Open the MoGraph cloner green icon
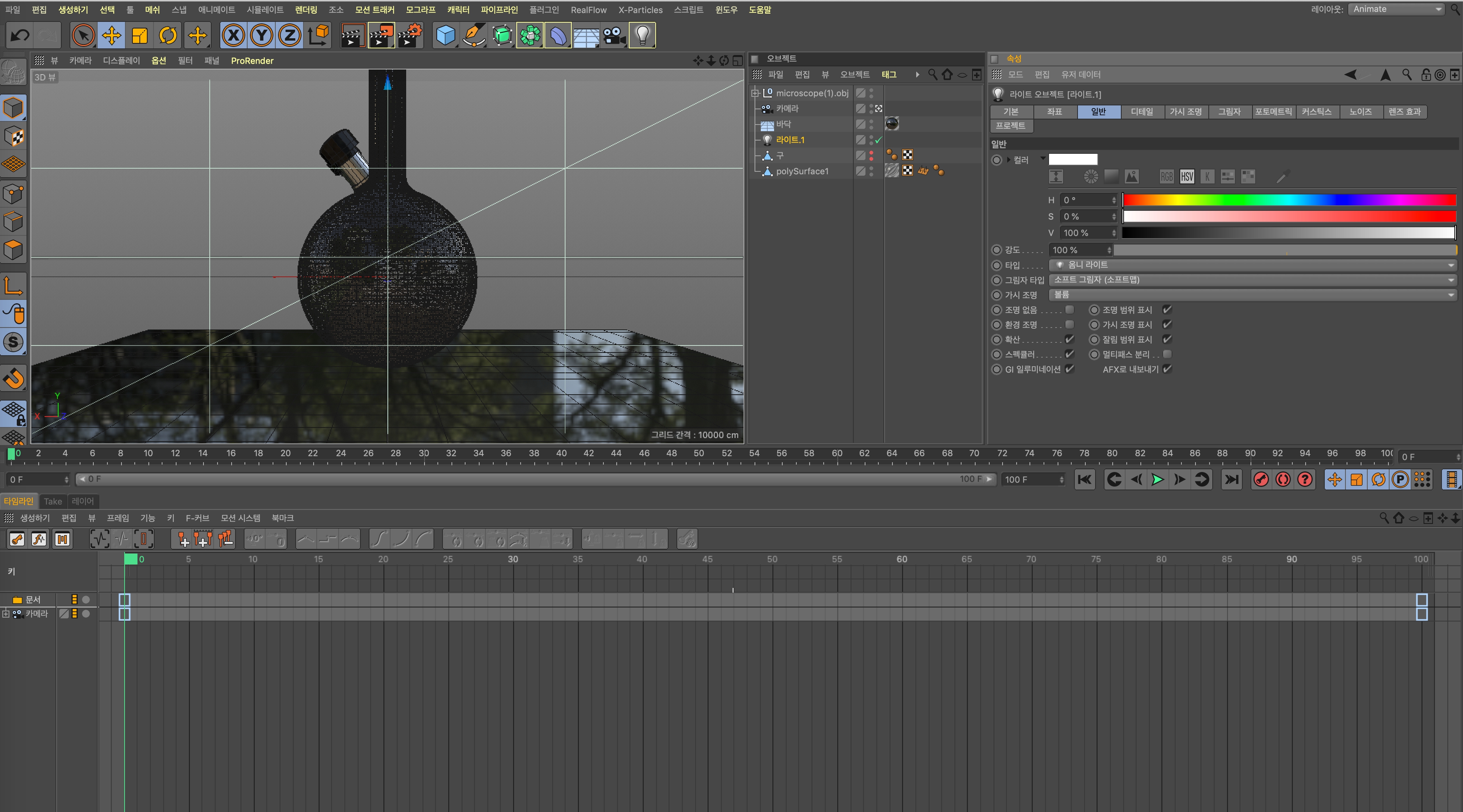The image size is (1463, 812). 530,35
